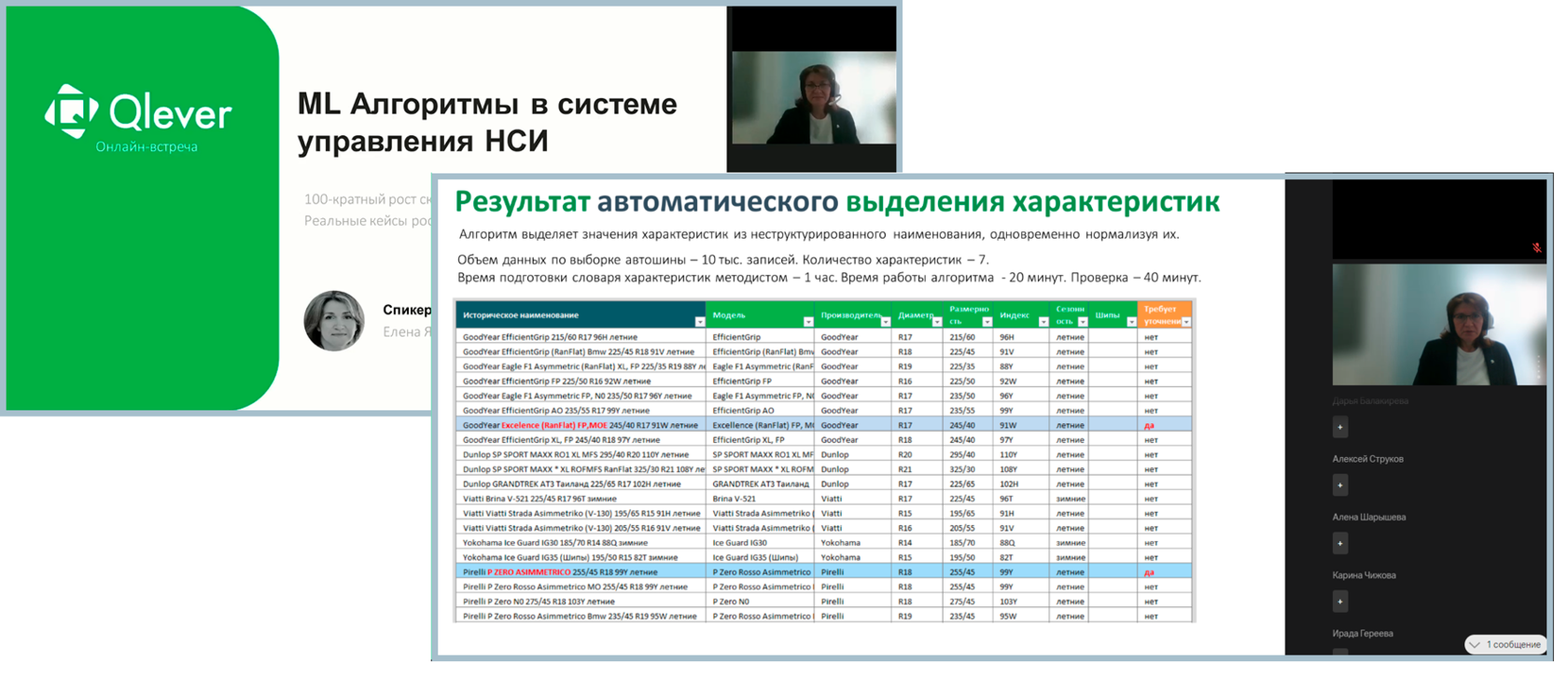This screenshot has height=679, width=1568.
Task: Click red 'да' in Pirelli P ZERO ASIMMETRICO row
Action: (x=1149, y=572)
